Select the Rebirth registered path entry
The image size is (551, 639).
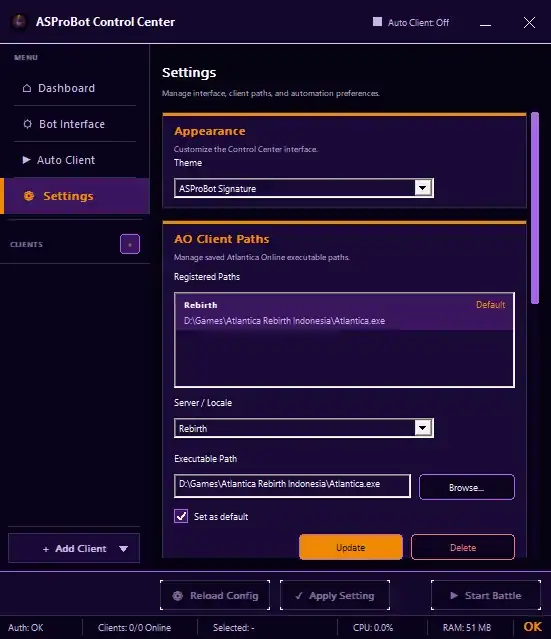click(344, 313)
